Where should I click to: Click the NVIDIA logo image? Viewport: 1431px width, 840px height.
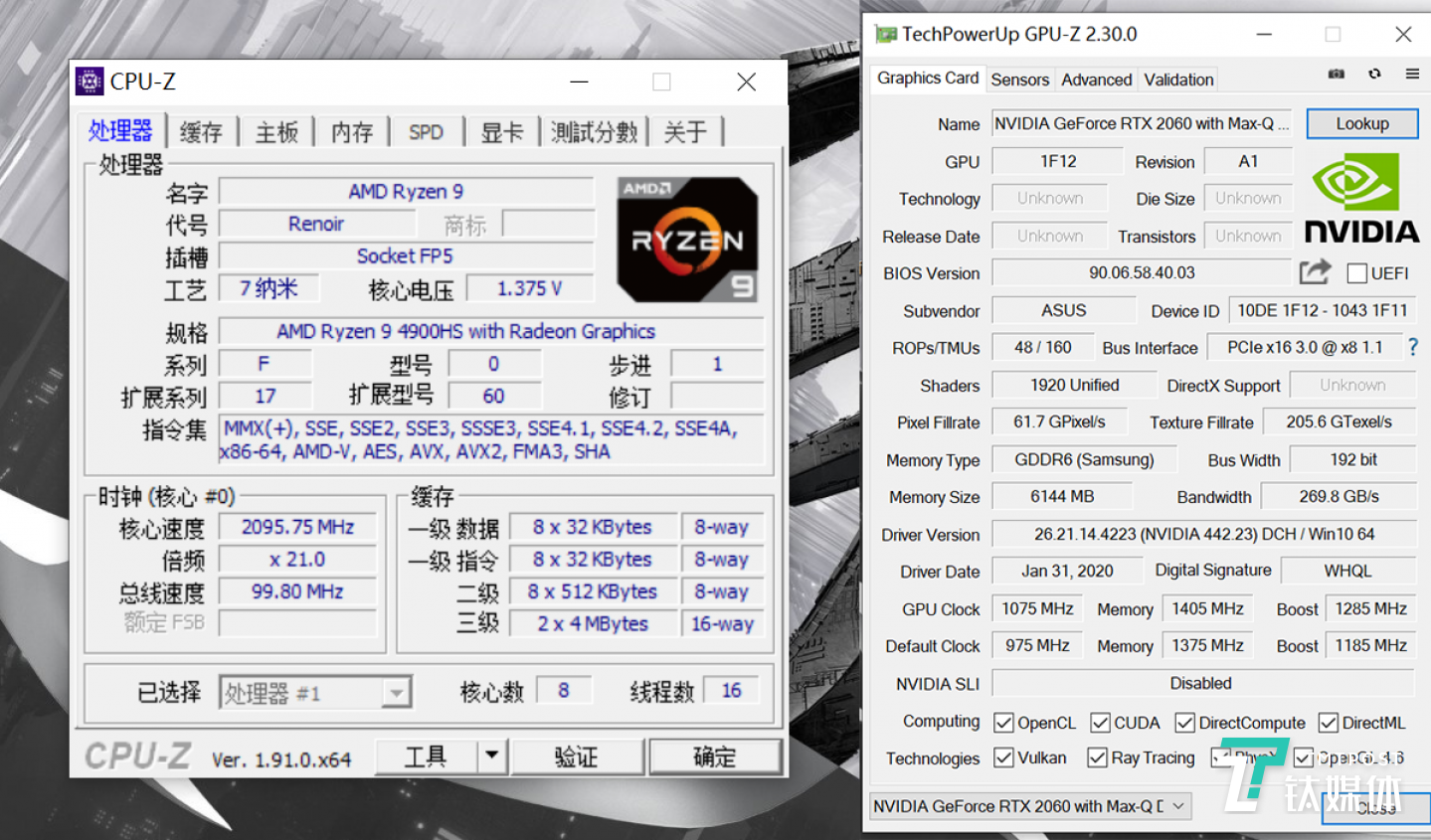[1360, 199]
